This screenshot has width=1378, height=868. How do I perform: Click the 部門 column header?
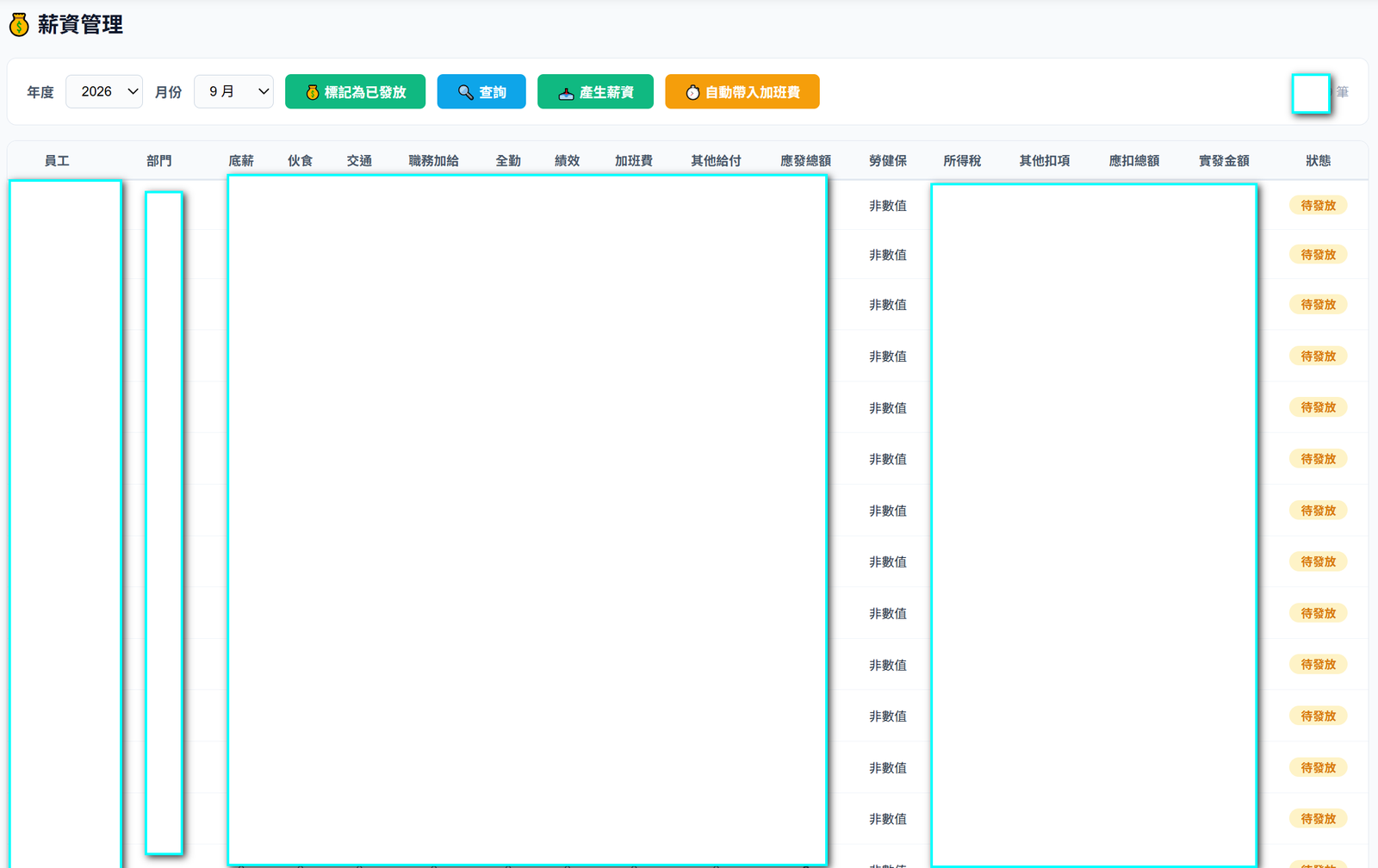[159, 161]
